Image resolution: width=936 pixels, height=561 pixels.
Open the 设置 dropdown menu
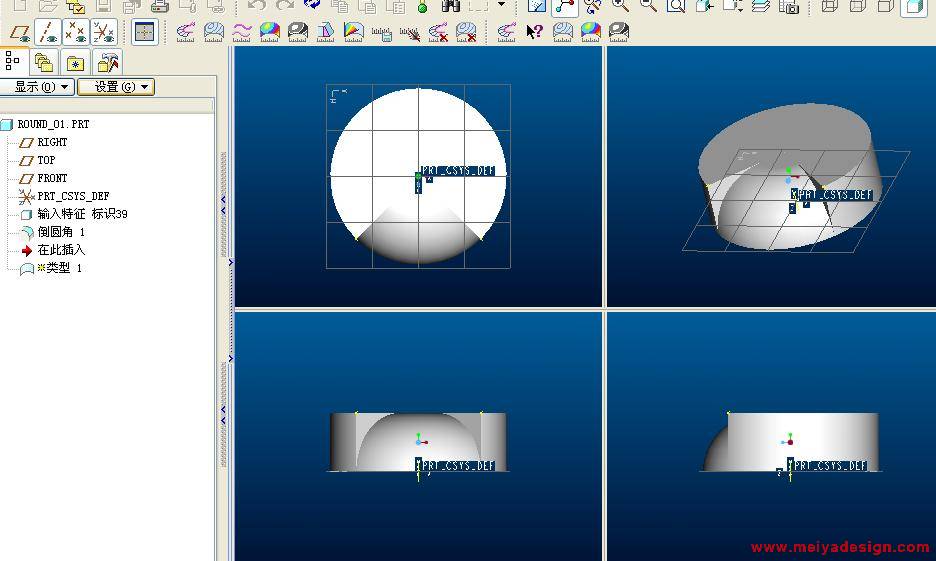[115, 87]
